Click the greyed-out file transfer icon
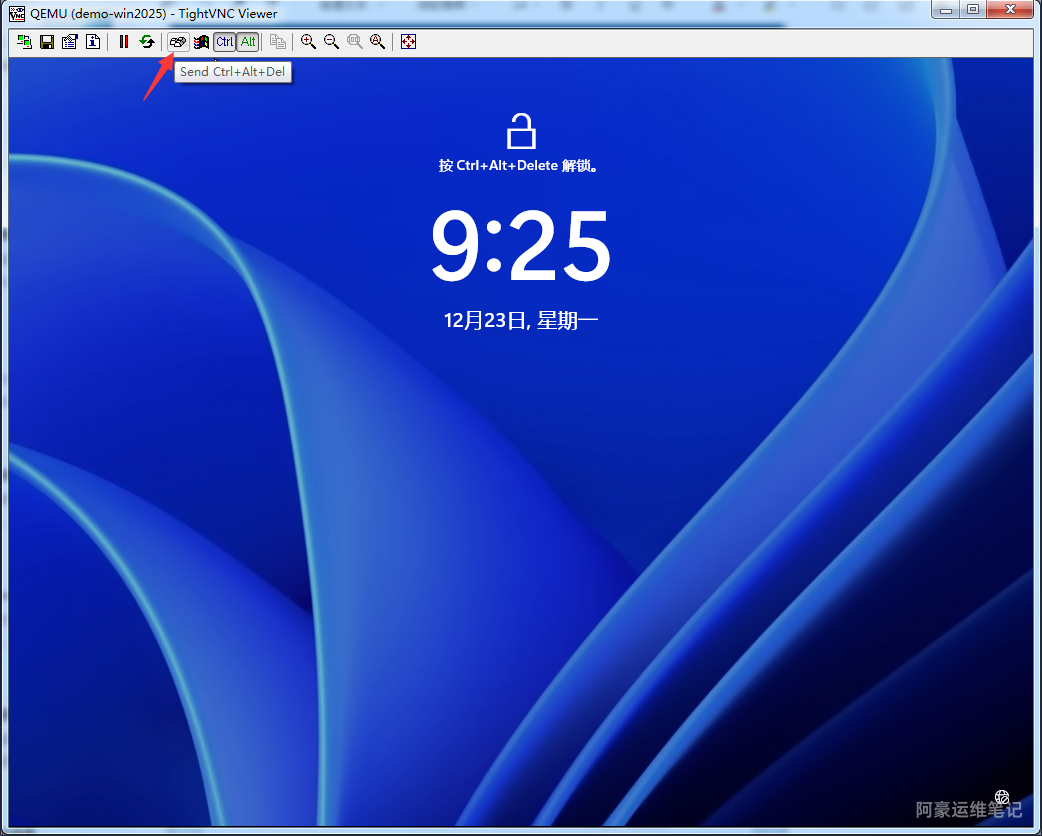Screen dimensions: 1042x836 tap(277, 42)
